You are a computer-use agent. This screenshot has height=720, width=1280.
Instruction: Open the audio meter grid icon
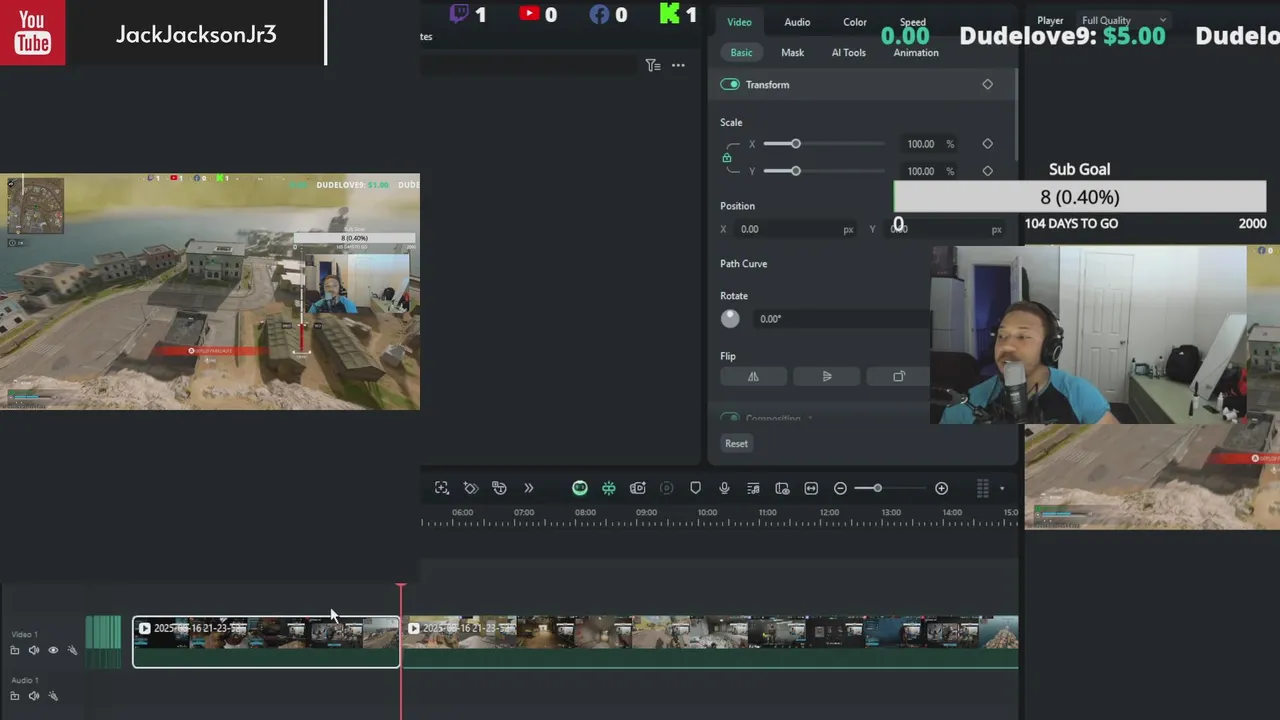click(983, 488)
